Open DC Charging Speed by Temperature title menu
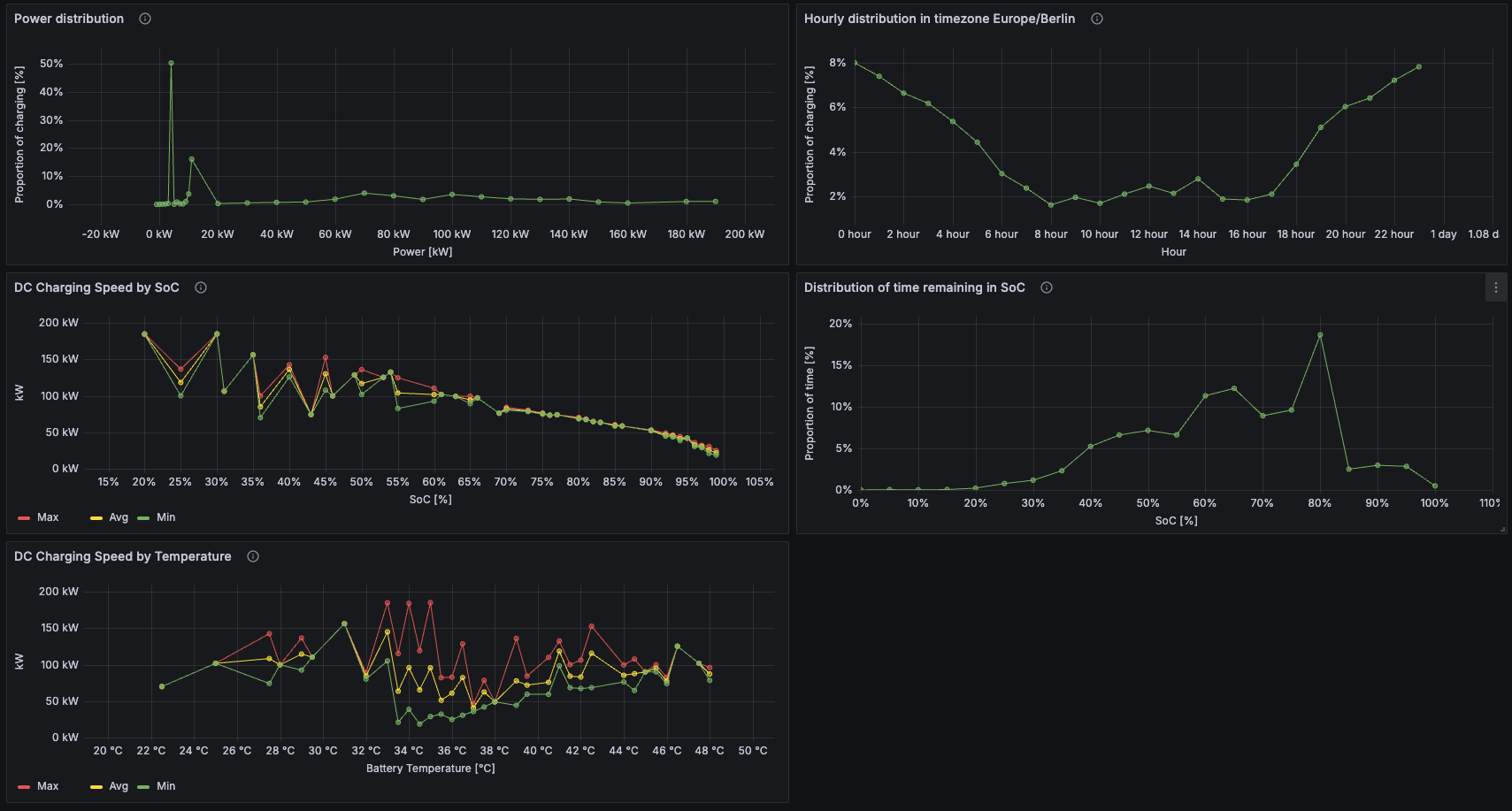 [122, 556]
